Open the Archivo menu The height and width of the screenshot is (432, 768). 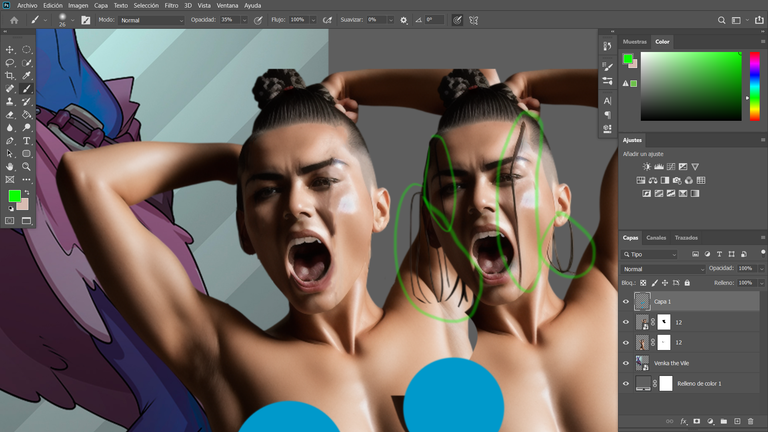point(27,6)
